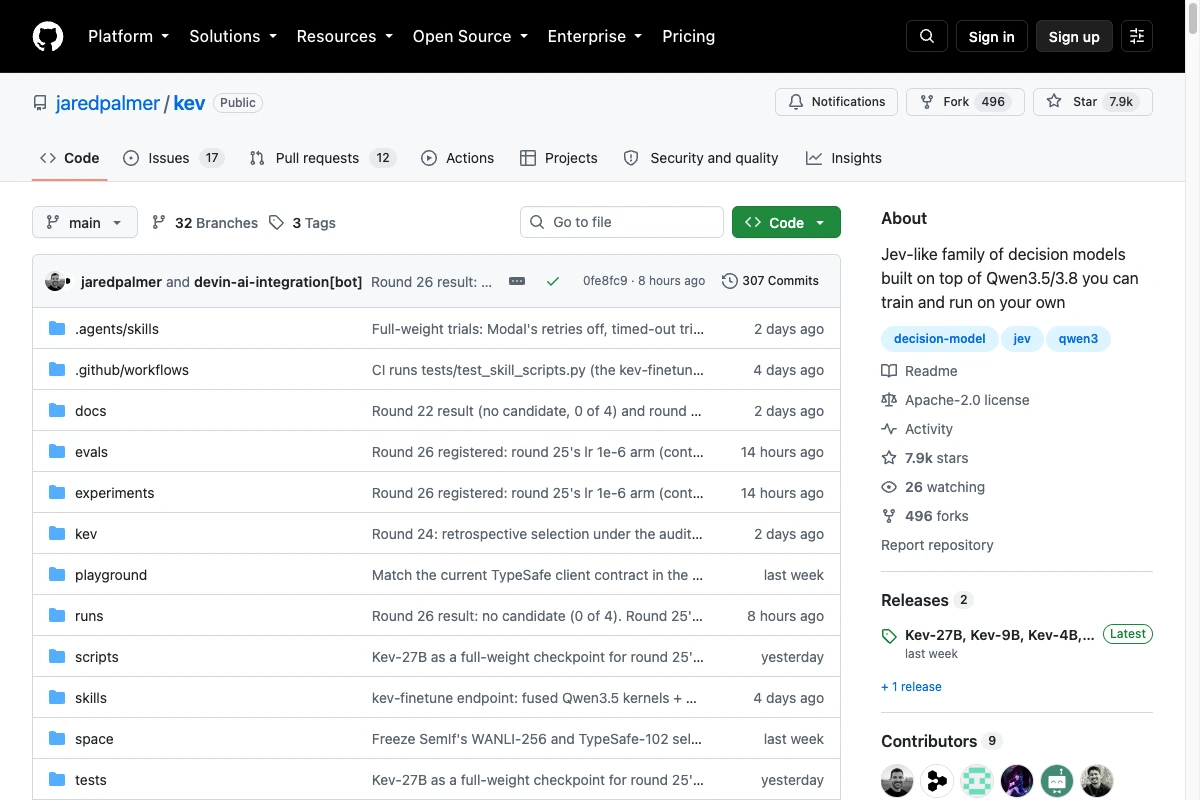The height and width of the screenshot is (800, 1200).
Task: Open the Report repository link
Action: [937, 545]
